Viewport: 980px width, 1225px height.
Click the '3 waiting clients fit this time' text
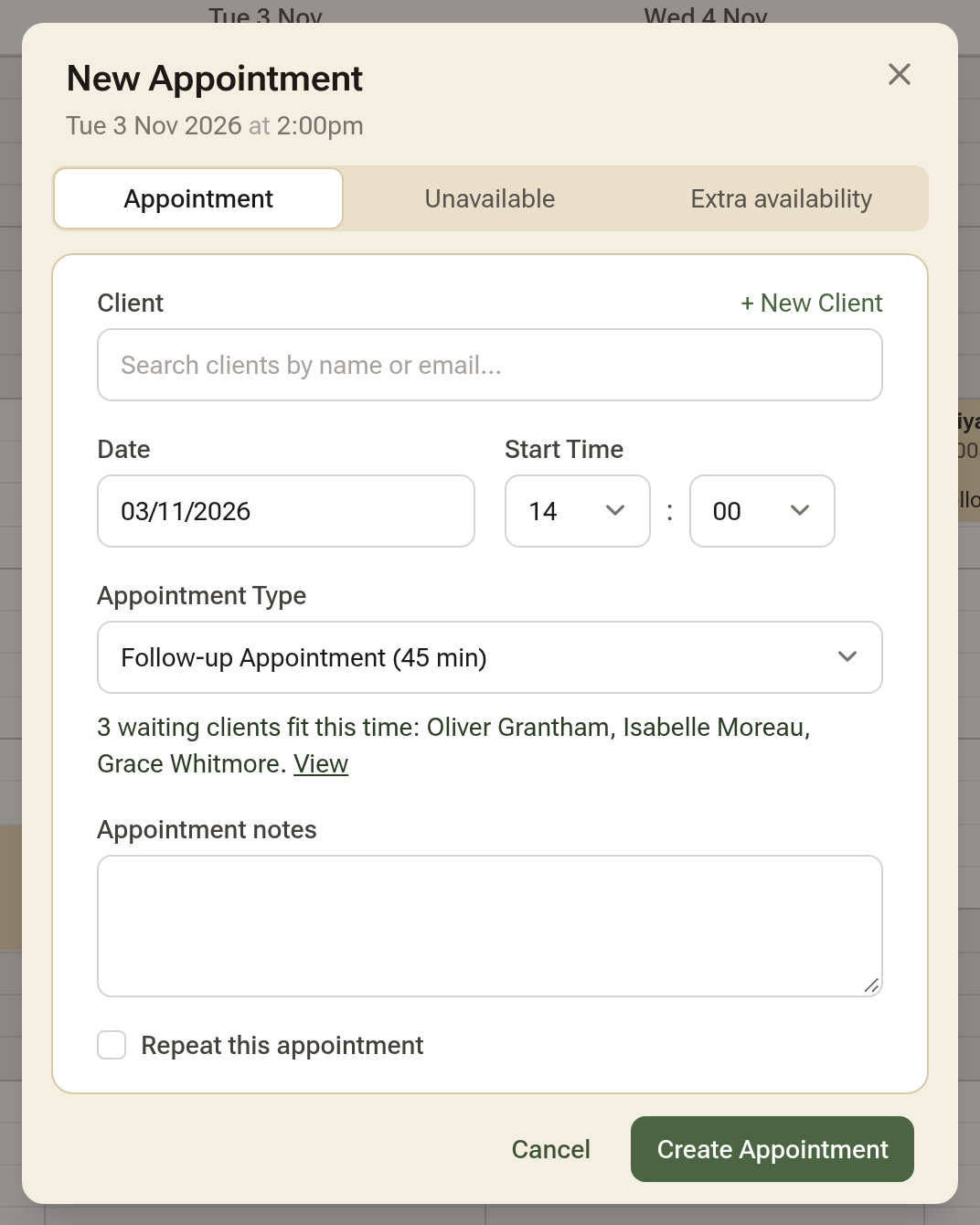coord(258,727)
